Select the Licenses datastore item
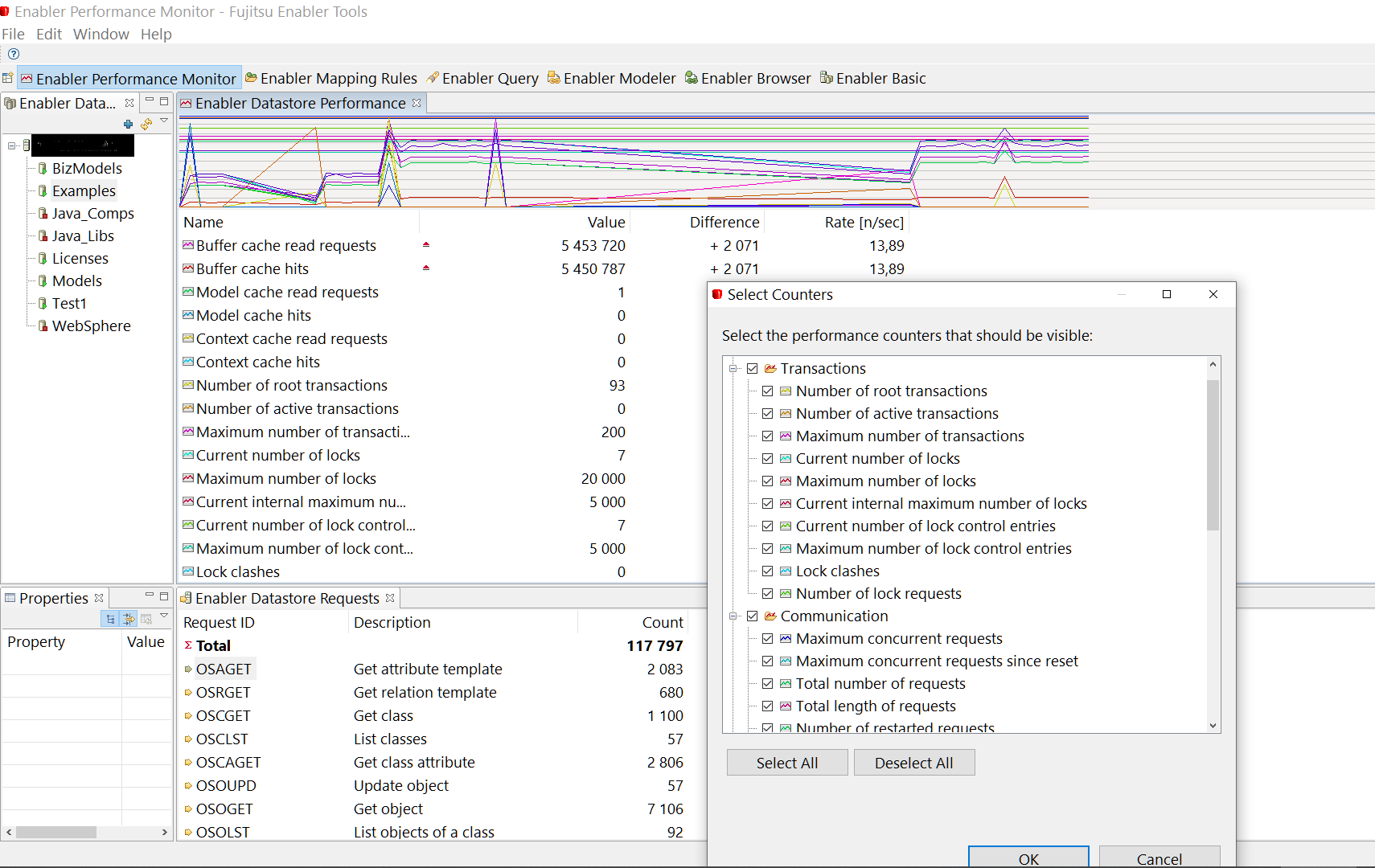Image resolution: width=1375 pixels, height=868 pixels. pyautogui.click(x=80, y=258)
